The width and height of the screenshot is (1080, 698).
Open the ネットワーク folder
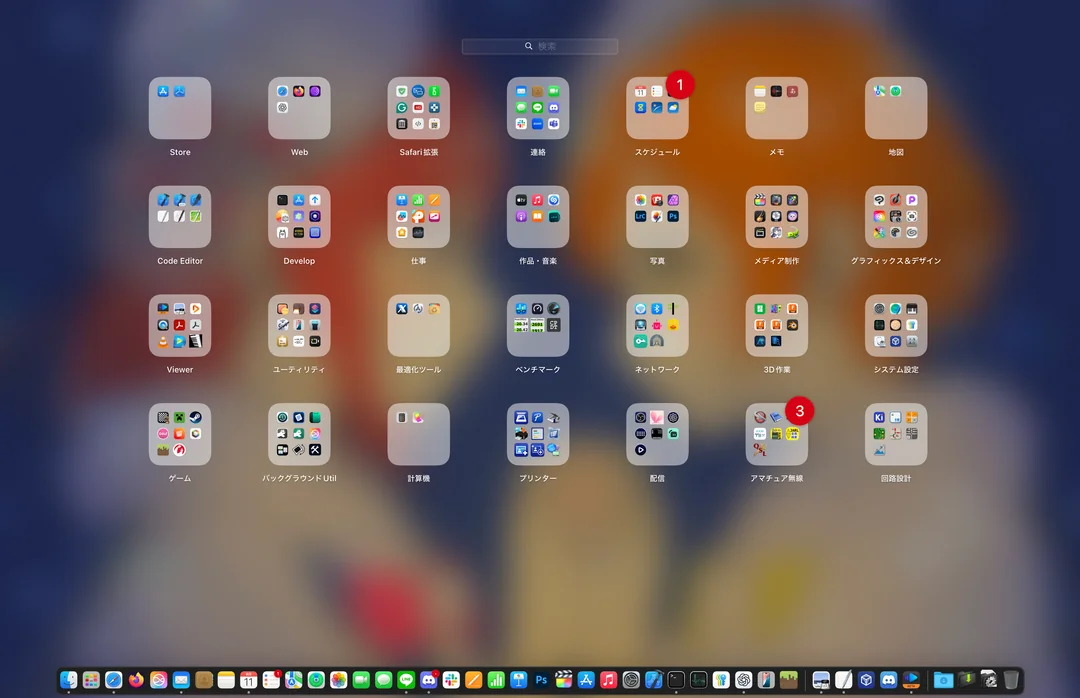657,325
